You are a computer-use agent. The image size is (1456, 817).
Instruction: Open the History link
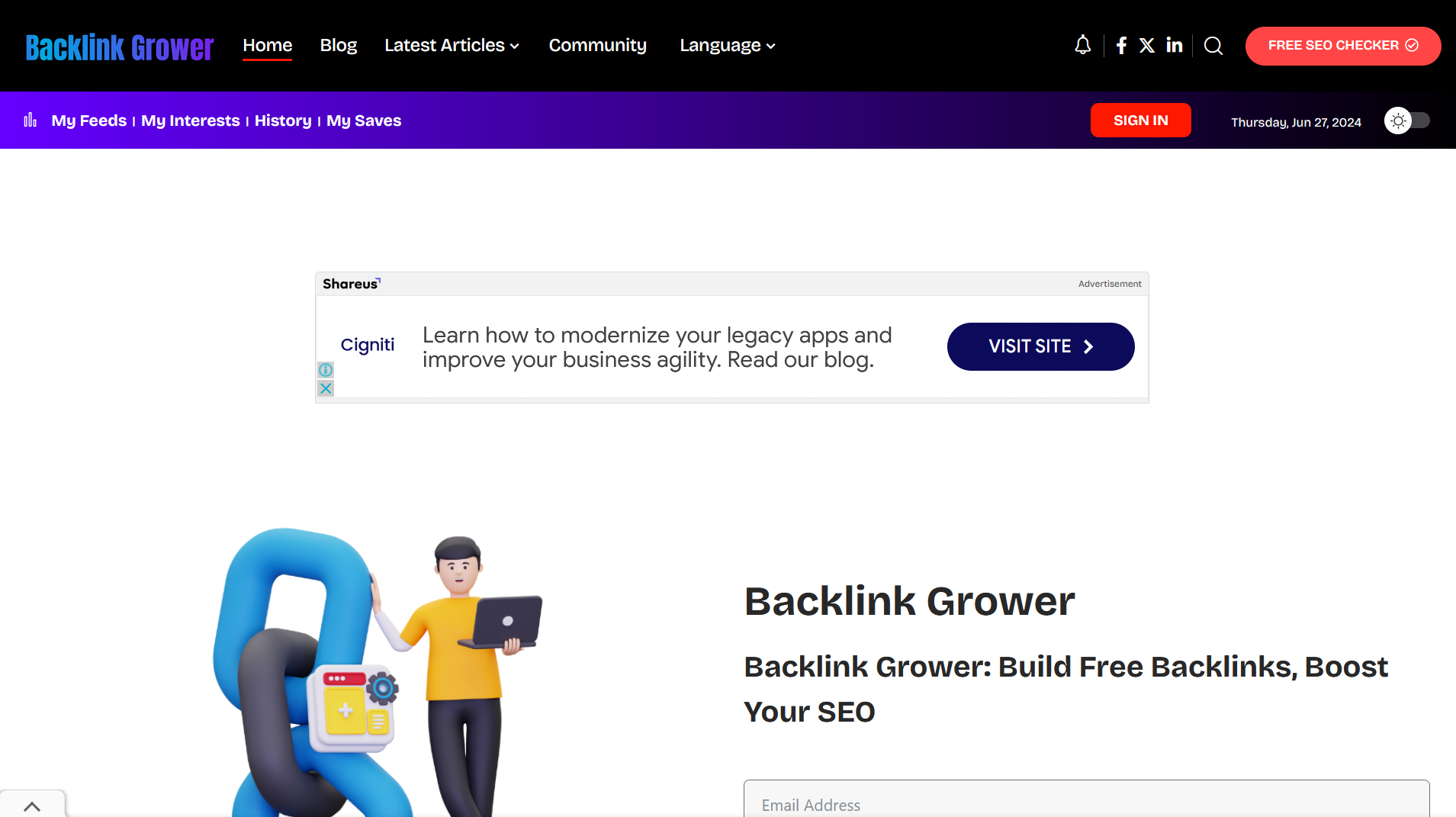click(x=283, y=121)
